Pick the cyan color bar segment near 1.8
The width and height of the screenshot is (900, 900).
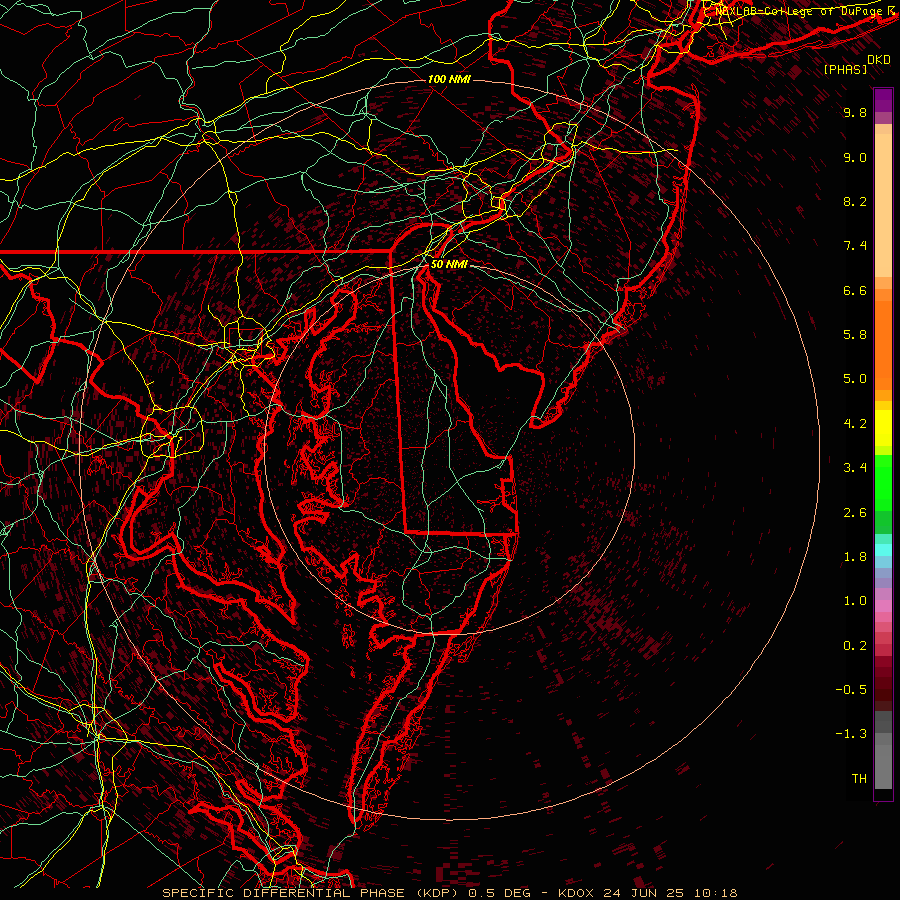(883, 550)
